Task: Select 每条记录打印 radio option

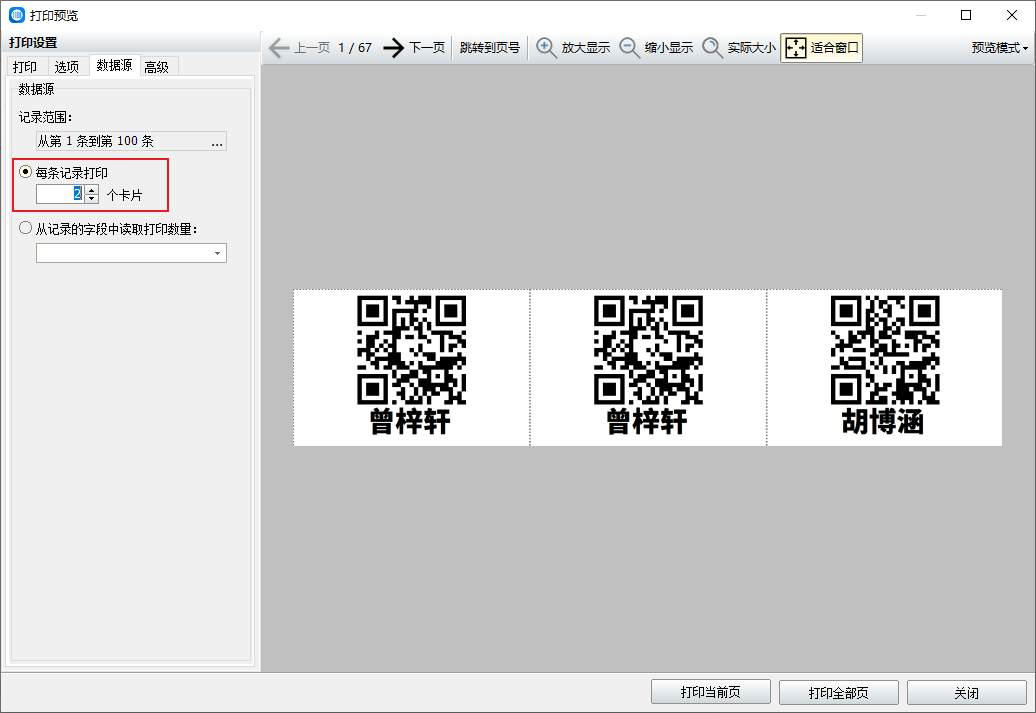Action: click(x=26, y=172)
